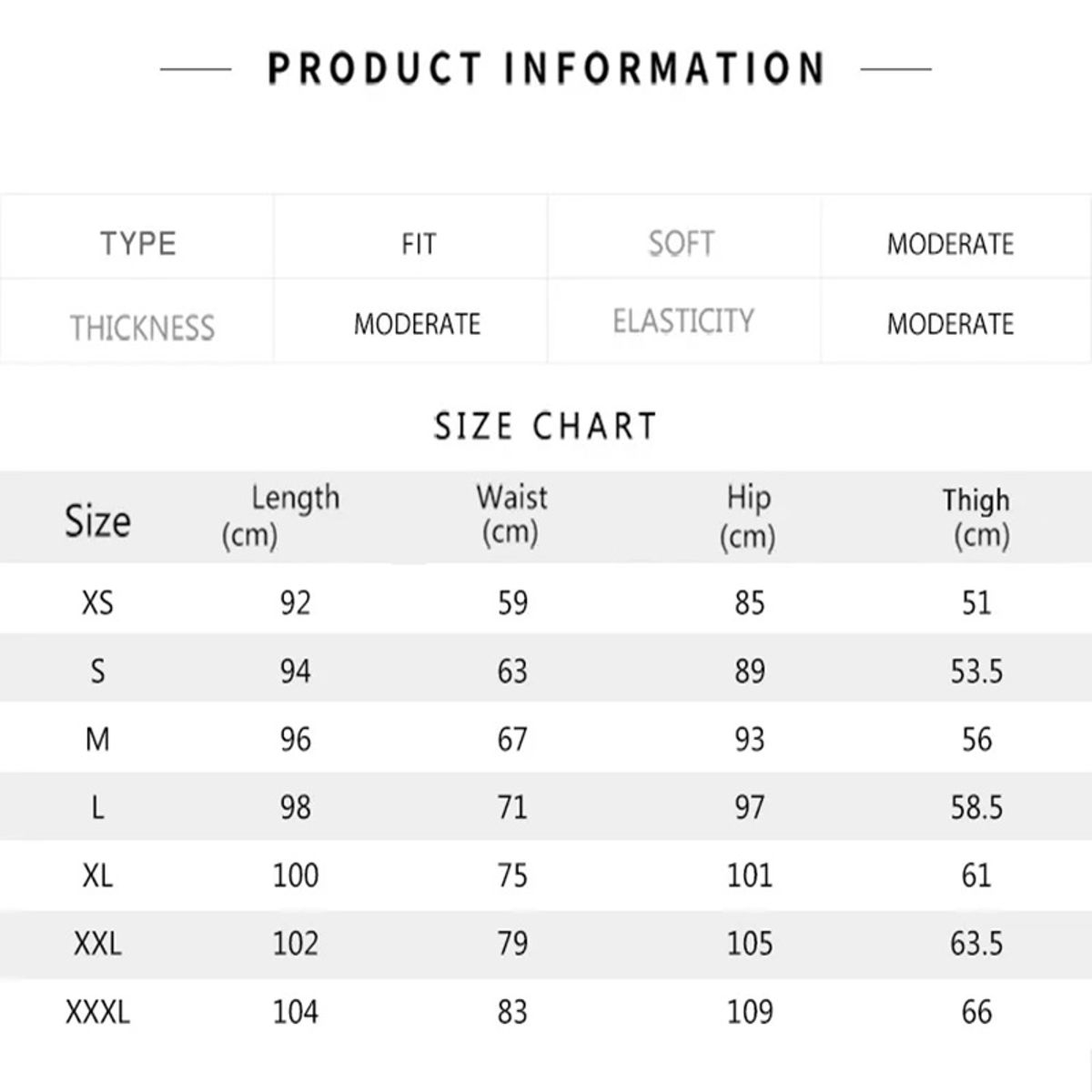Click the XXL row length value 102
The image size is (1092, 1092).
[296, 944]
